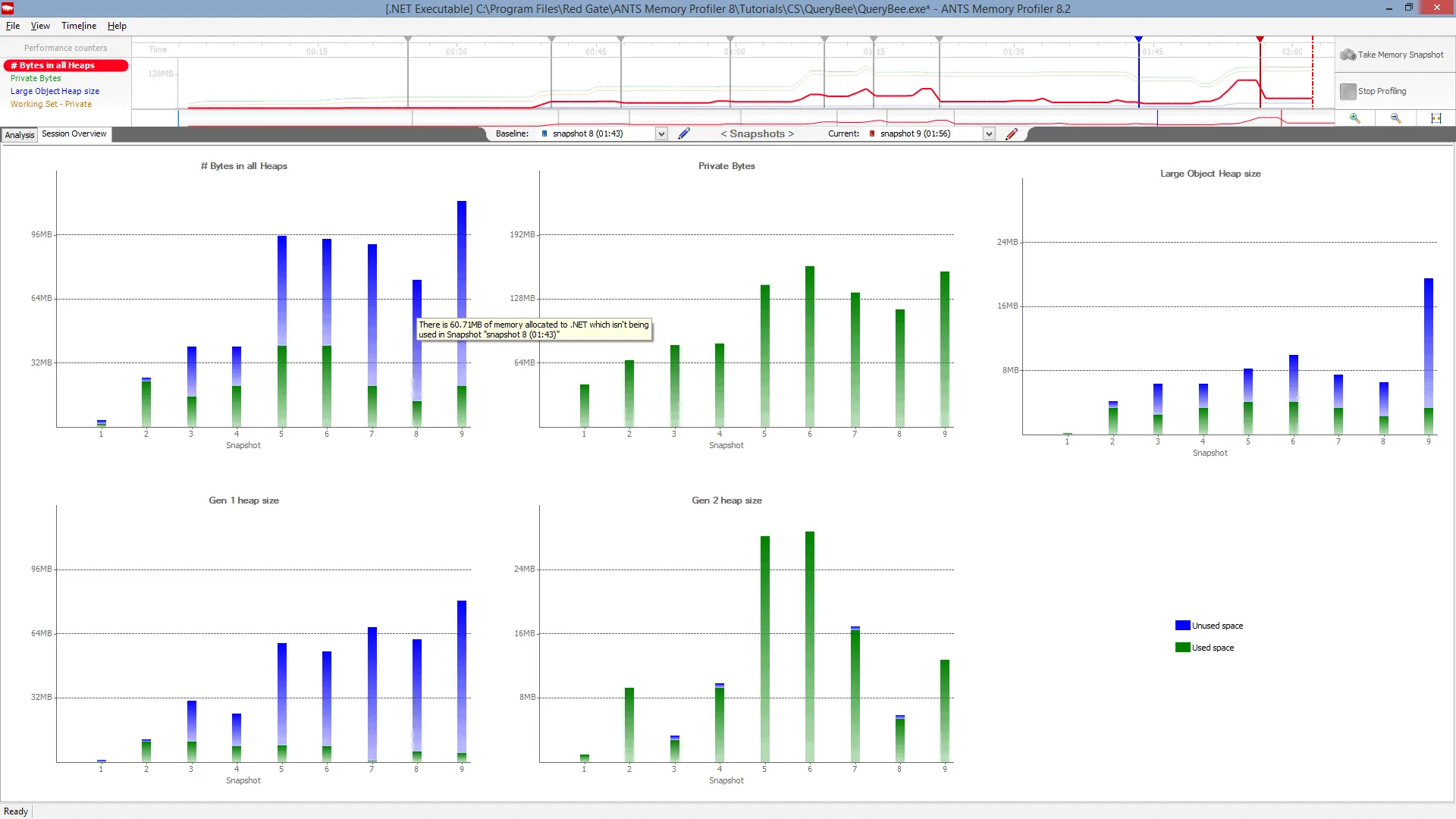Click the pencil icon to rename baseline snapshot
The width and height of the screenshot is (1456, 819).
pyautogui.click(x=684, y=133)
